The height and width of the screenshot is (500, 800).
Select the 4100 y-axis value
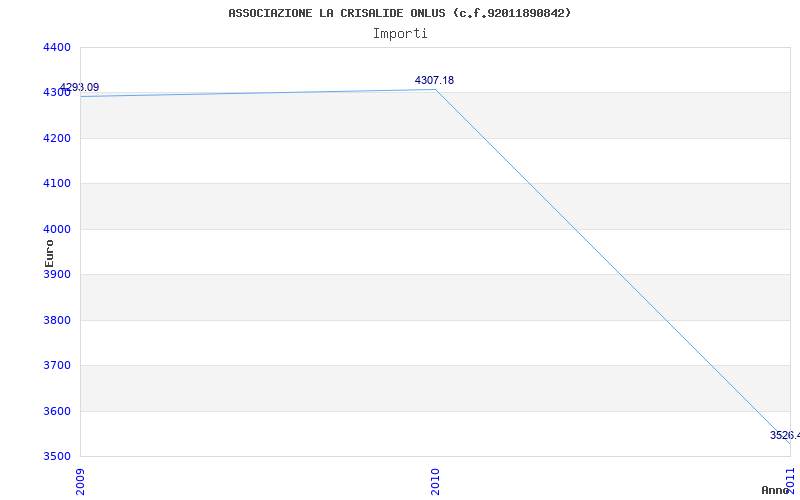tap(57, 184)
